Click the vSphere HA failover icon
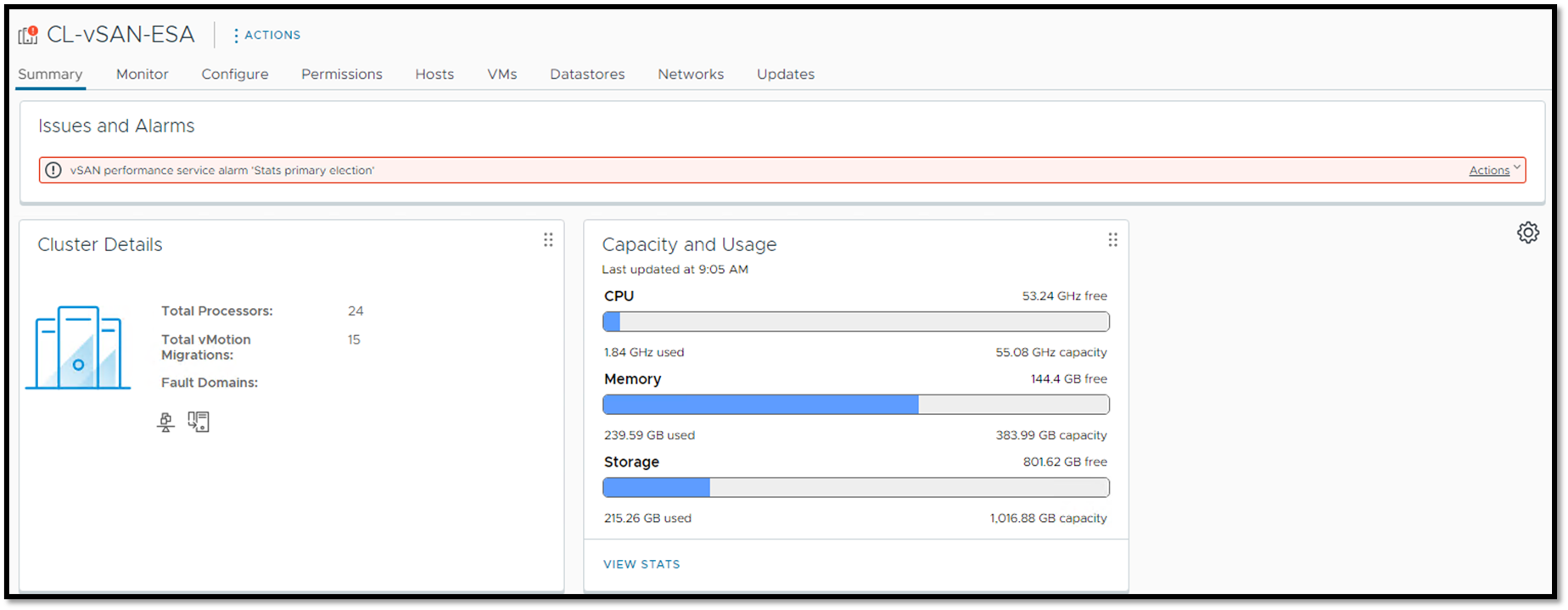1568x610 pixels. pos(199,422)
